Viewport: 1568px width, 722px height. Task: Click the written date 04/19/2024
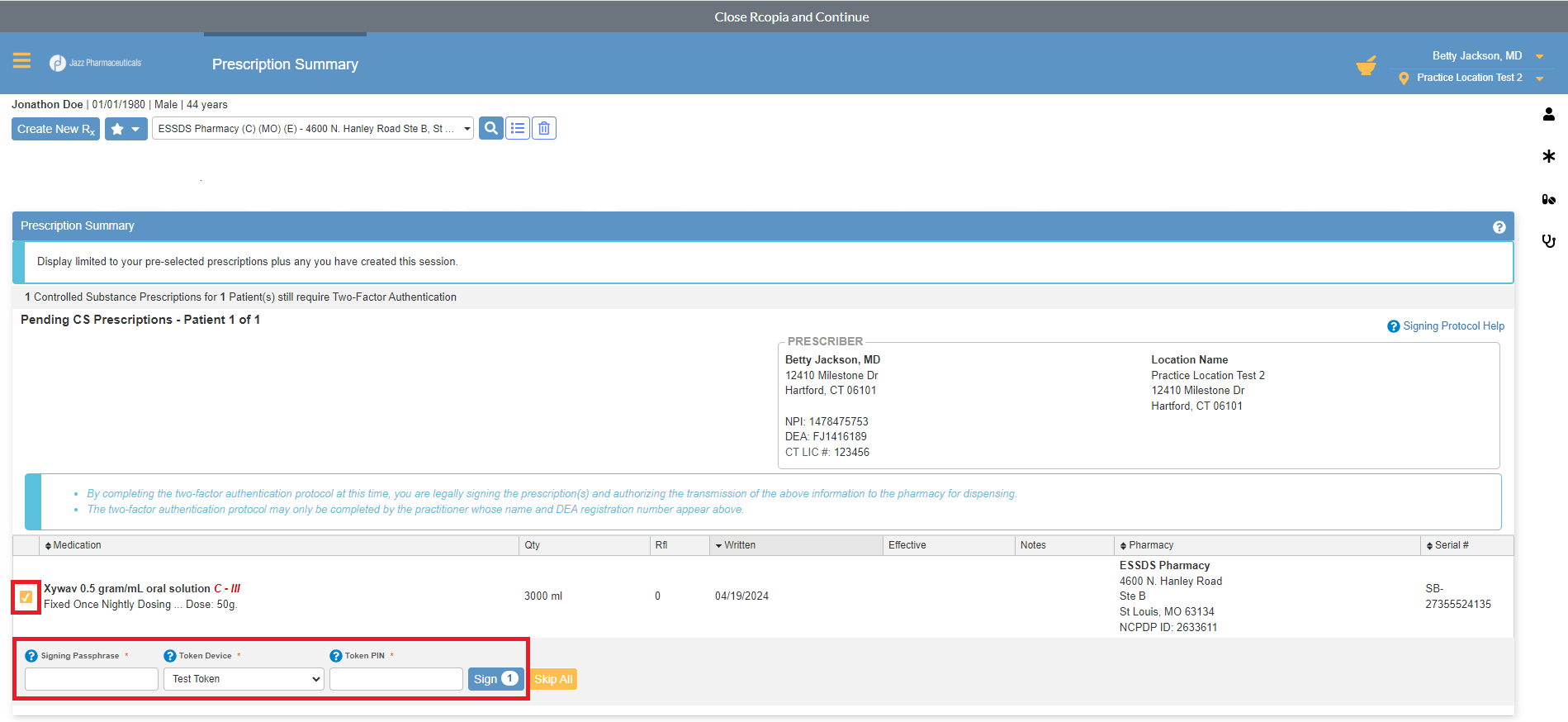click(741, 596)
